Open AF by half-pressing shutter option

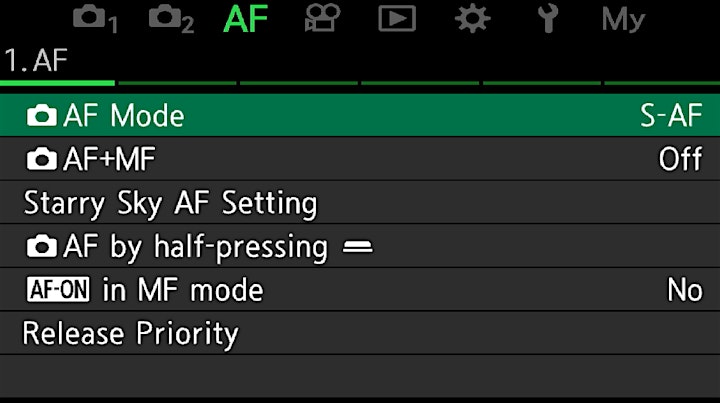click(x=360, y=246)
